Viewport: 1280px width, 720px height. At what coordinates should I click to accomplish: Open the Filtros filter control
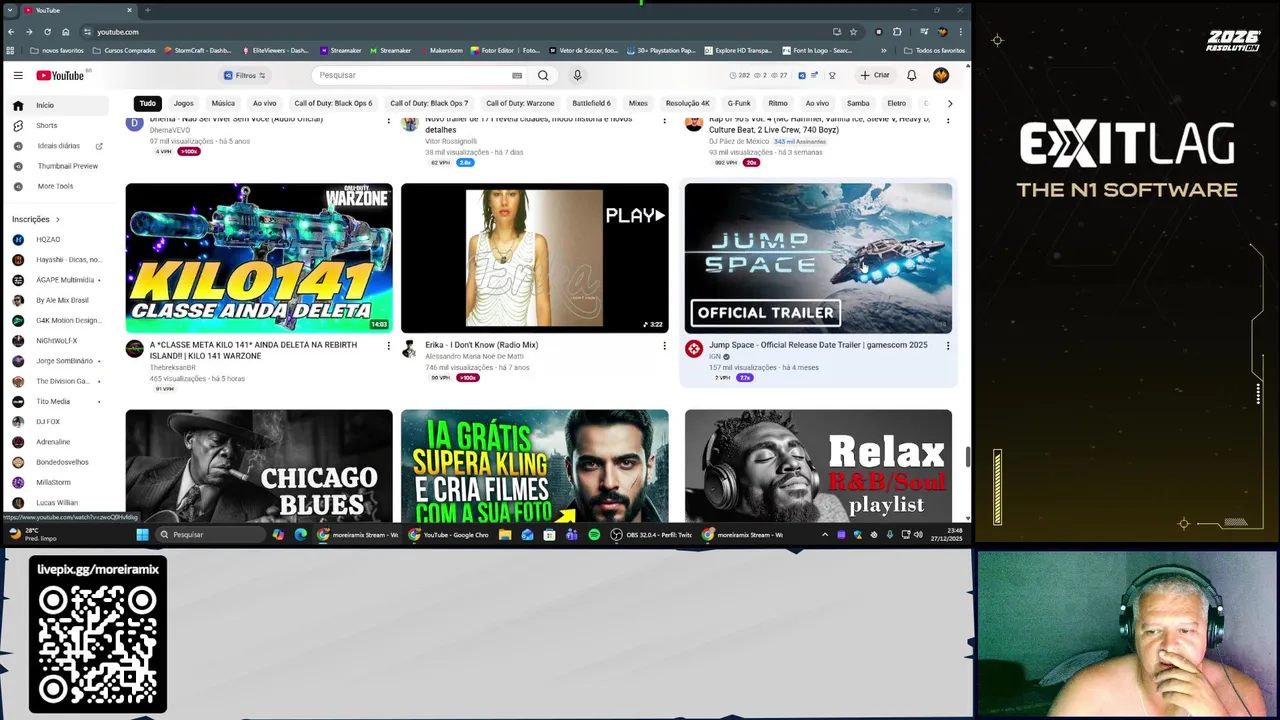pyautogui.click(x=245, y=75)
